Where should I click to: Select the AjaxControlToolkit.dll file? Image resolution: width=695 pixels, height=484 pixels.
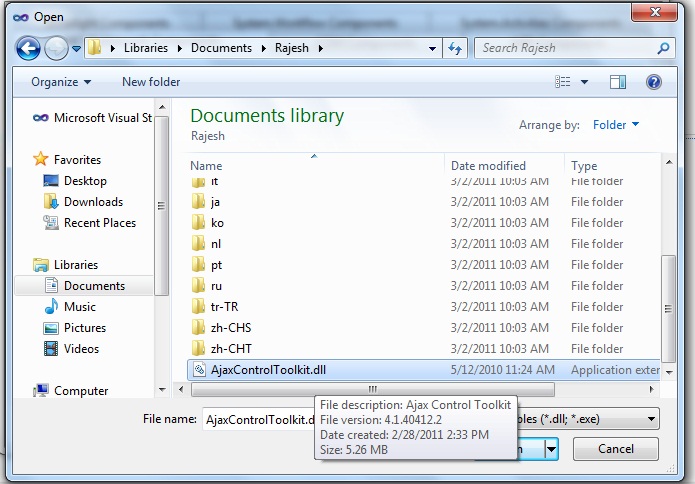pos(423,370)
